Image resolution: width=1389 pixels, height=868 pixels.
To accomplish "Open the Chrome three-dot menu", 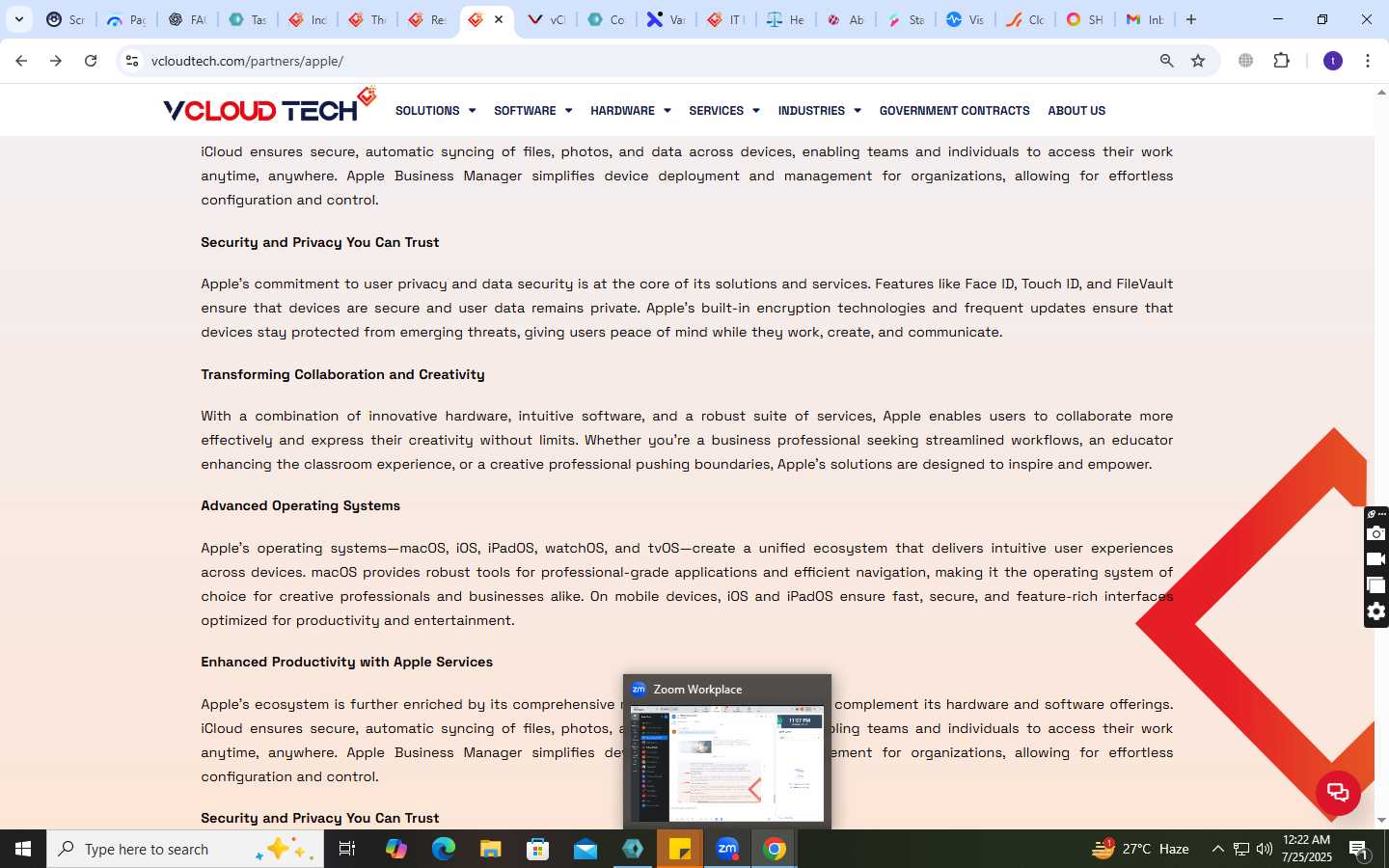I will (1367, 61).
